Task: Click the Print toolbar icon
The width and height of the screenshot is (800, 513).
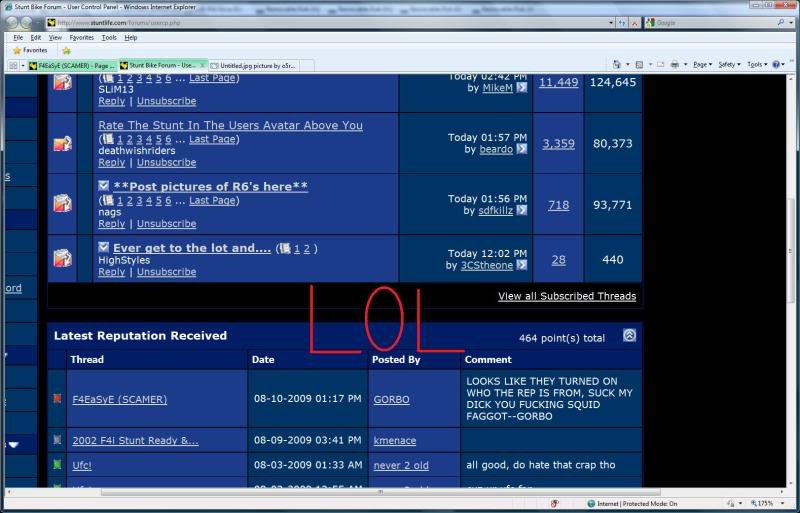Action: pyautogui.click(x=674, y=64)
